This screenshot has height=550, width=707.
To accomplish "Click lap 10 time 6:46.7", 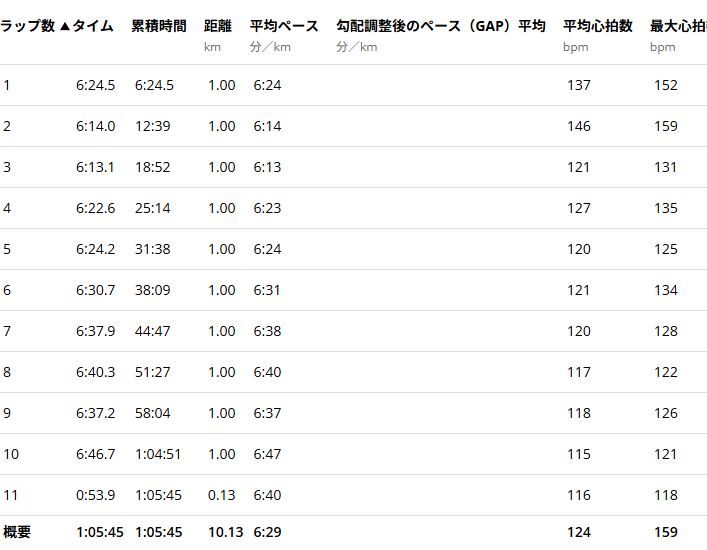I will pos(96,454).
